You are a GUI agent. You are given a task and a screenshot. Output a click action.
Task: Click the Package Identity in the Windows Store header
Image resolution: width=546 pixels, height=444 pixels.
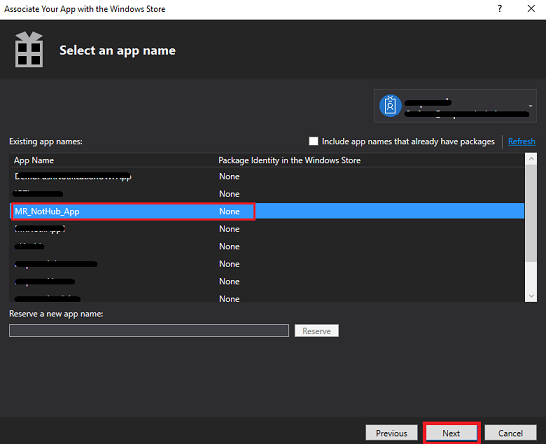[x=289, y=160]
